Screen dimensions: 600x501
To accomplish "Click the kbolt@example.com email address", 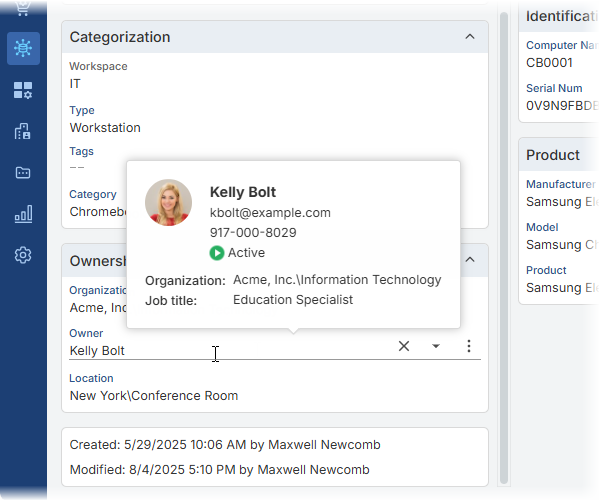I will pyautogui.click(x=270, y=213).
